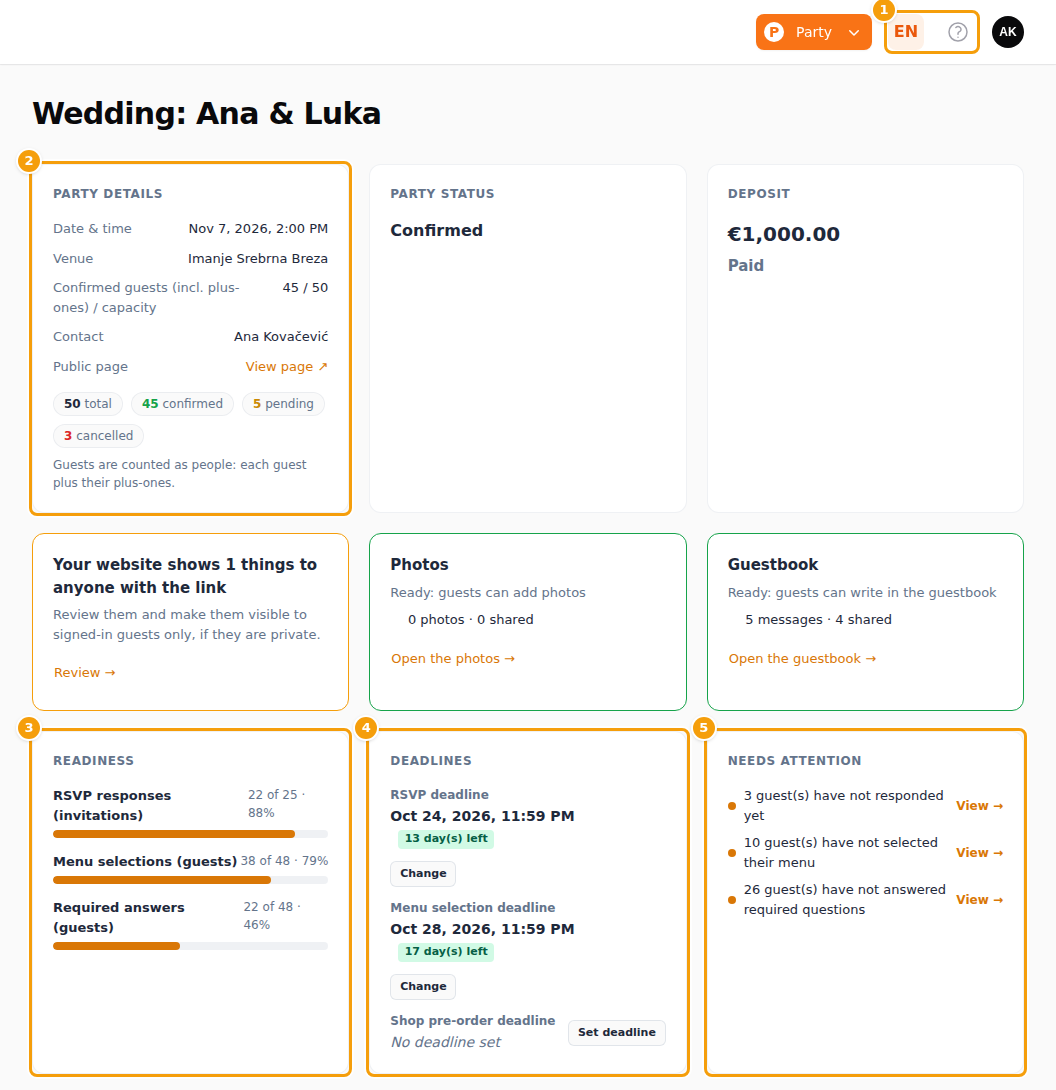1056x1090 pixels.
Task: Open the photos link
Action: pos(453,658)
